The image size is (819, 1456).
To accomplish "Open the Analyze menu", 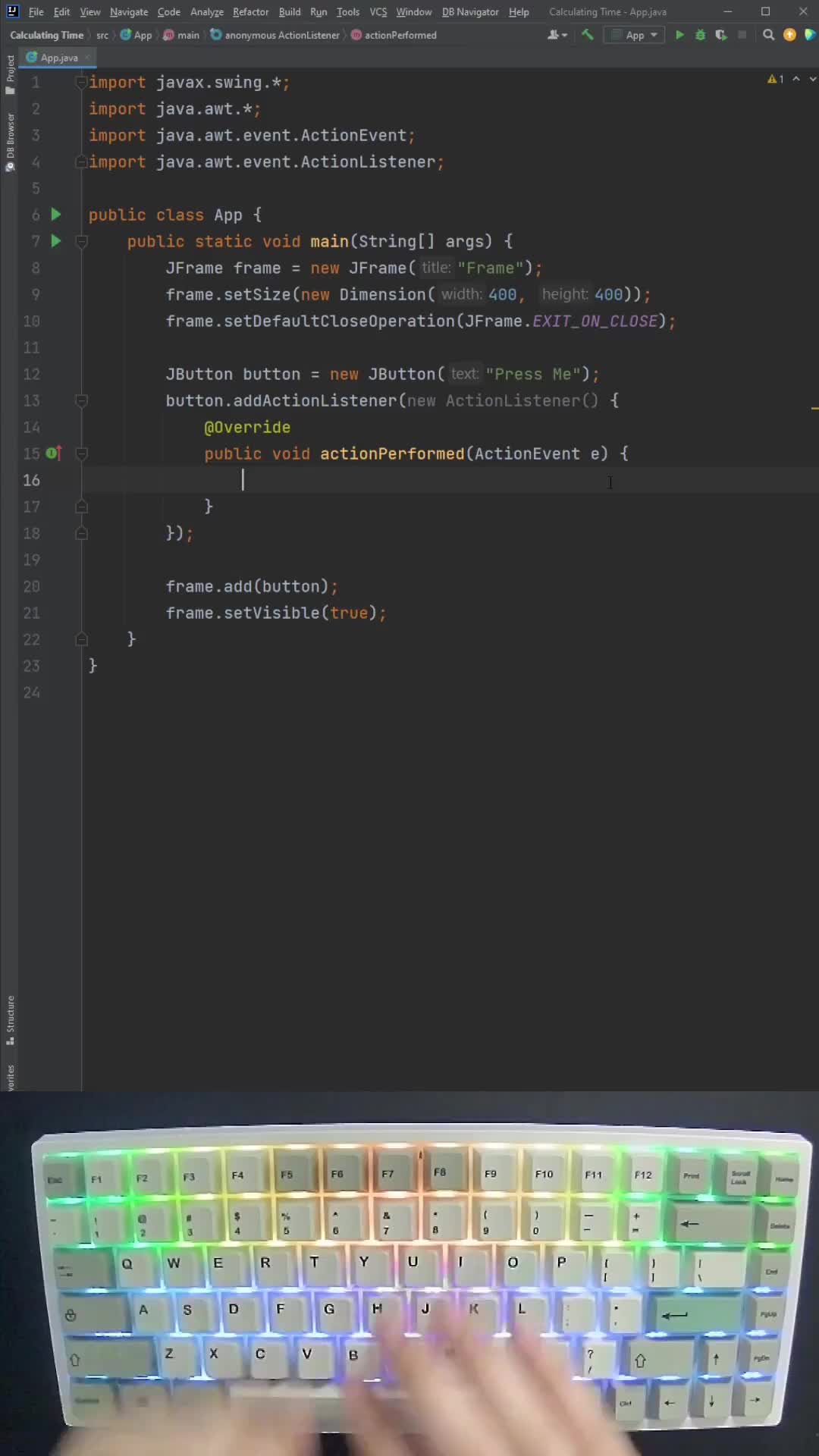I will (x=206, y=12).
